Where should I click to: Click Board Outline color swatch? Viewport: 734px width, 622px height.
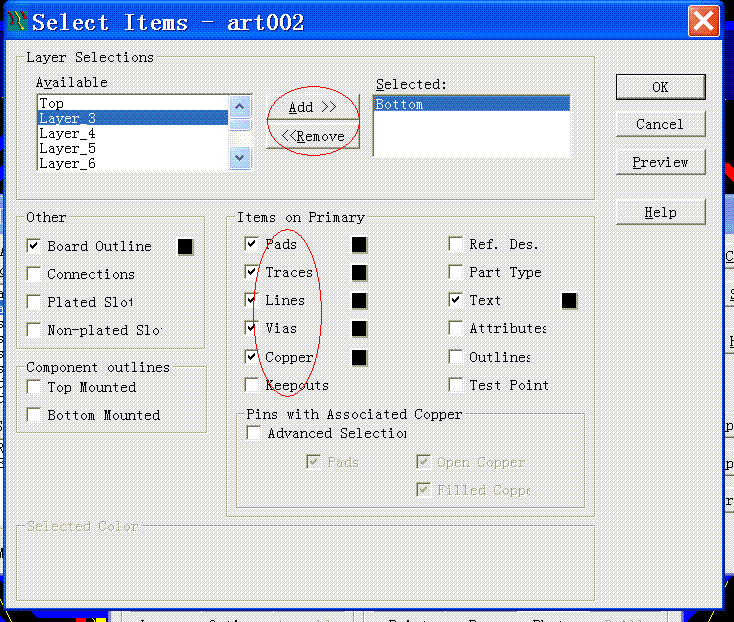[x=185, y=246]
